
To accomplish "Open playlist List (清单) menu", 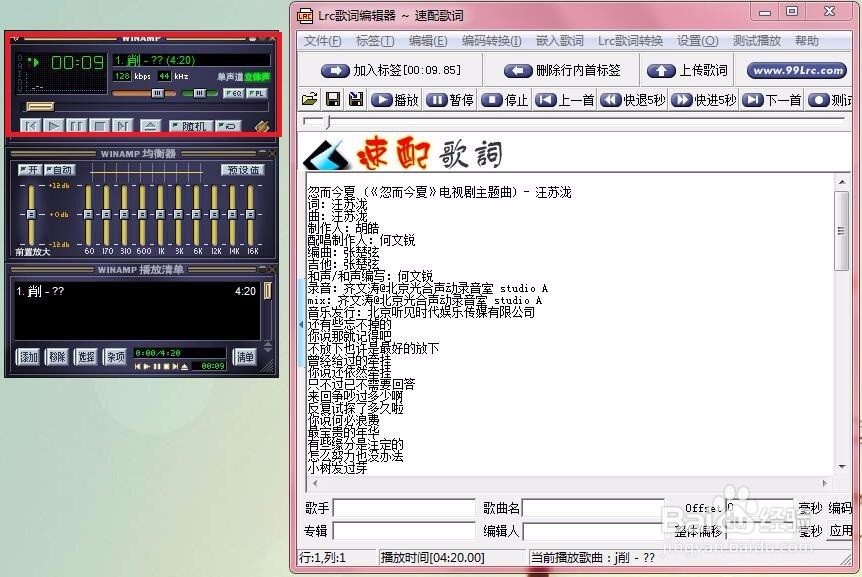I will tap(245, 357).
